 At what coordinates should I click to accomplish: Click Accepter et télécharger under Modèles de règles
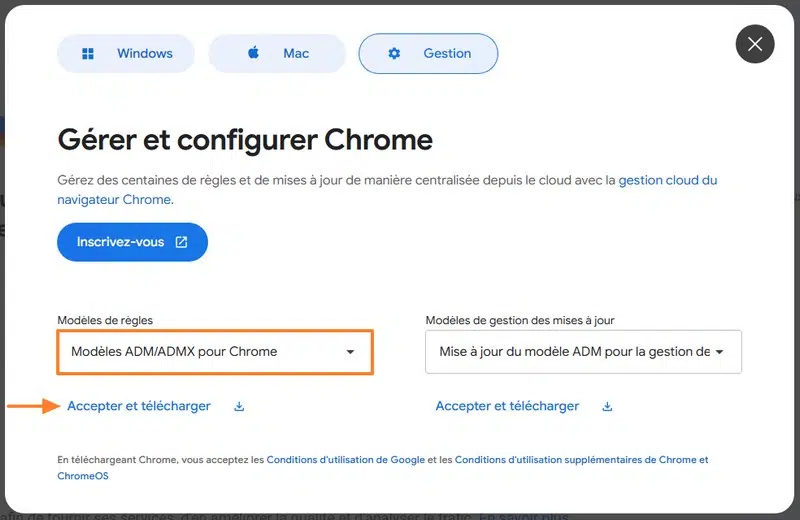pyautogui.click(x=139, y=406)
